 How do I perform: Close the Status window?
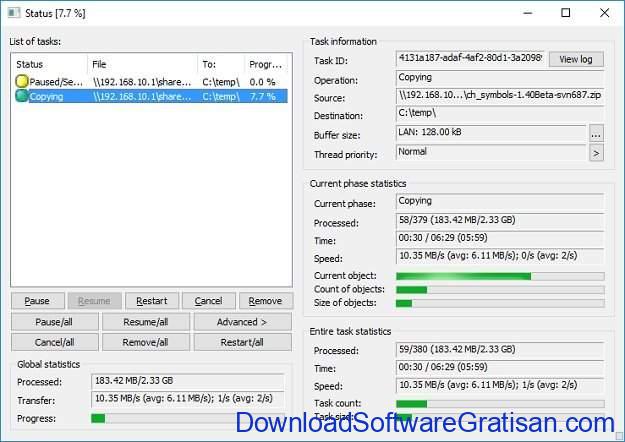[x=604, y=13]
